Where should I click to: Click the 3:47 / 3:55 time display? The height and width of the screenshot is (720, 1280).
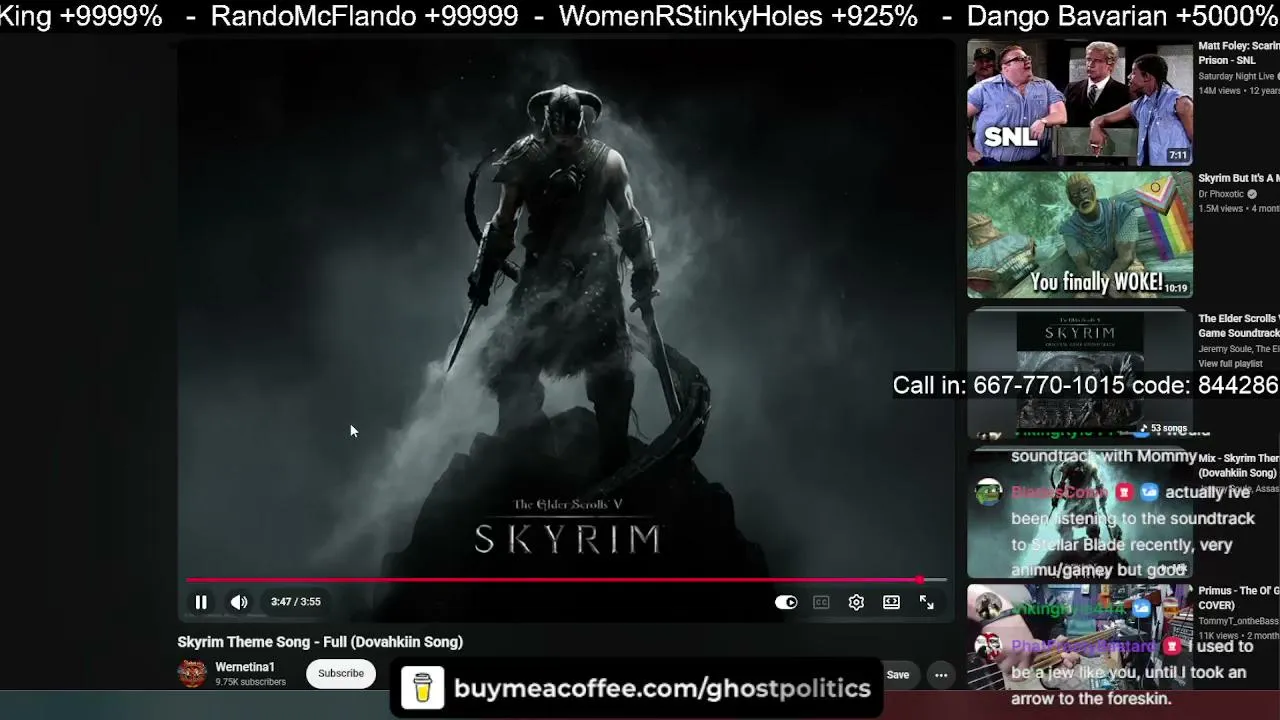click(x=296, y=602)
